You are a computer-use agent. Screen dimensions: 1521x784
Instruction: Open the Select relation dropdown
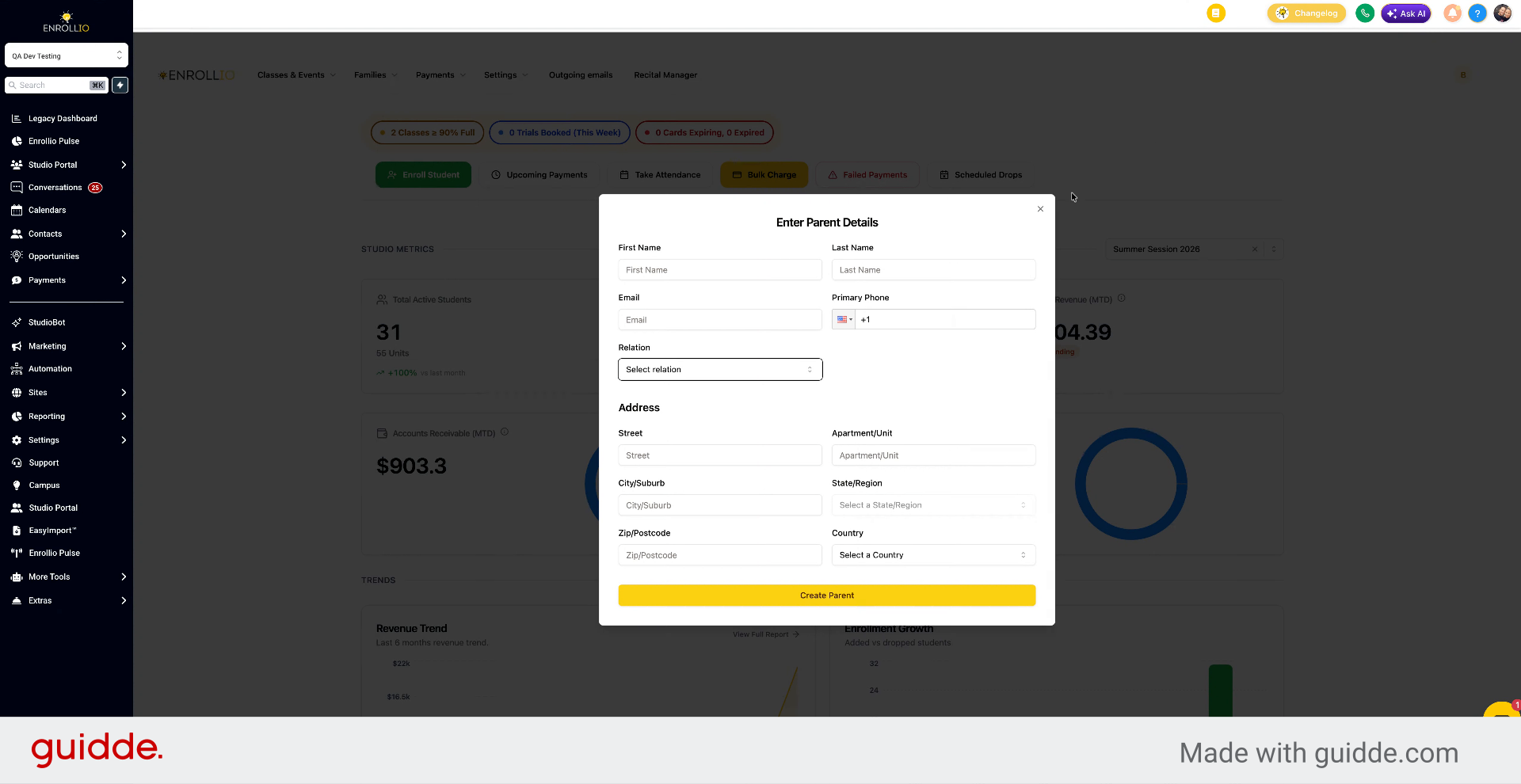coord(720,370)
